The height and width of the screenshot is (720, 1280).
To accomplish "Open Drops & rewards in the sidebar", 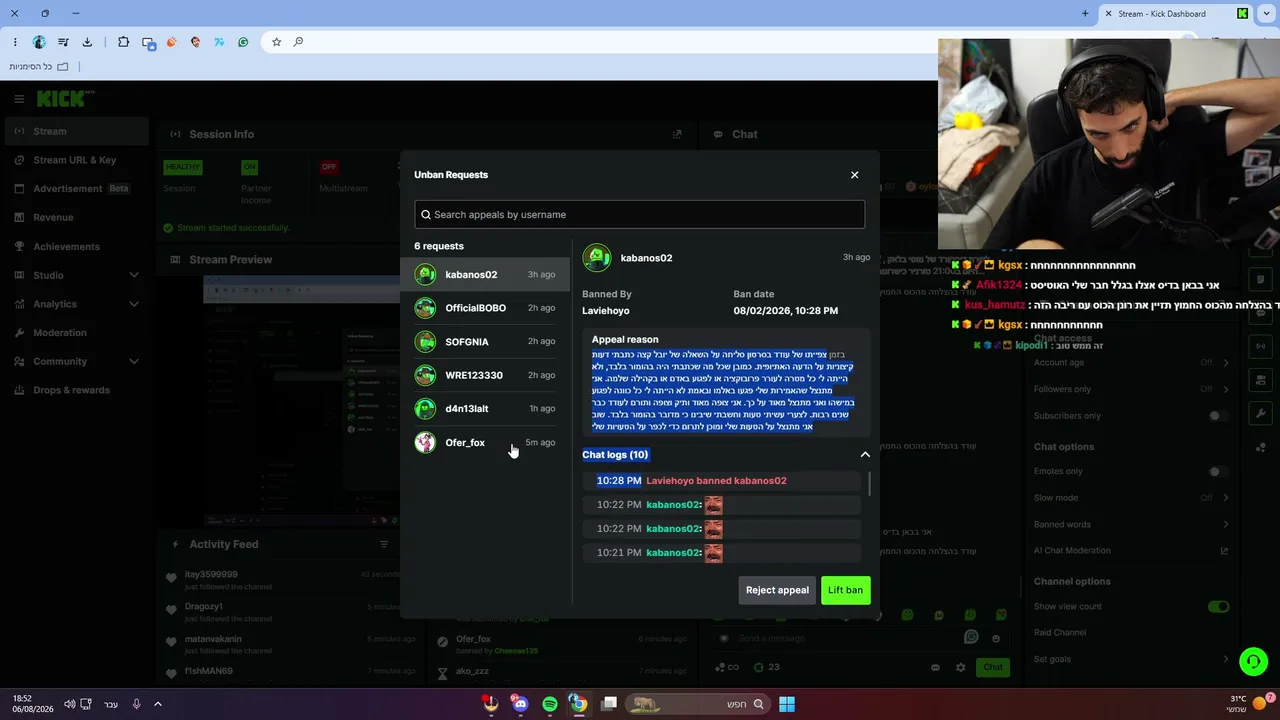I will click(x=76, y=390).
